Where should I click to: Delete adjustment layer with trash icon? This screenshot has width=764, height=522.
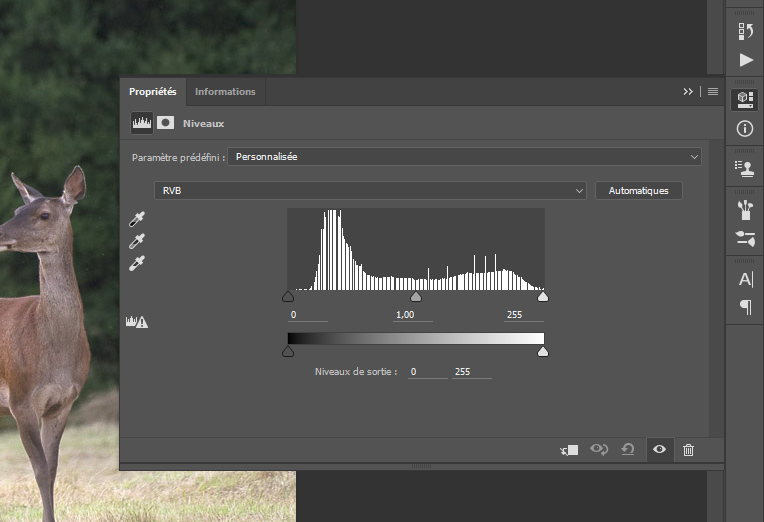[688, 450]
